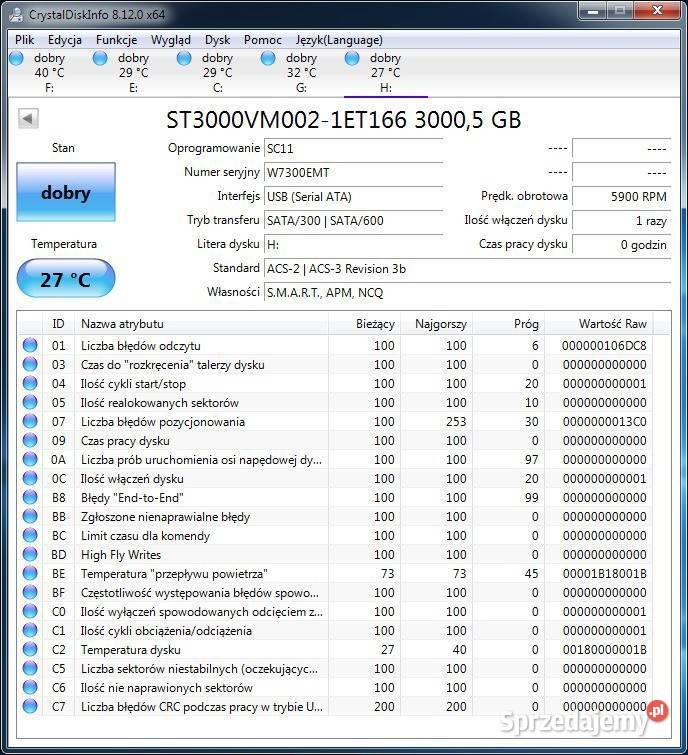Select drive G: status orb at 32 °C
Image resolution: width=688 pixels, height=755 pixels.
tap(268, 59)
